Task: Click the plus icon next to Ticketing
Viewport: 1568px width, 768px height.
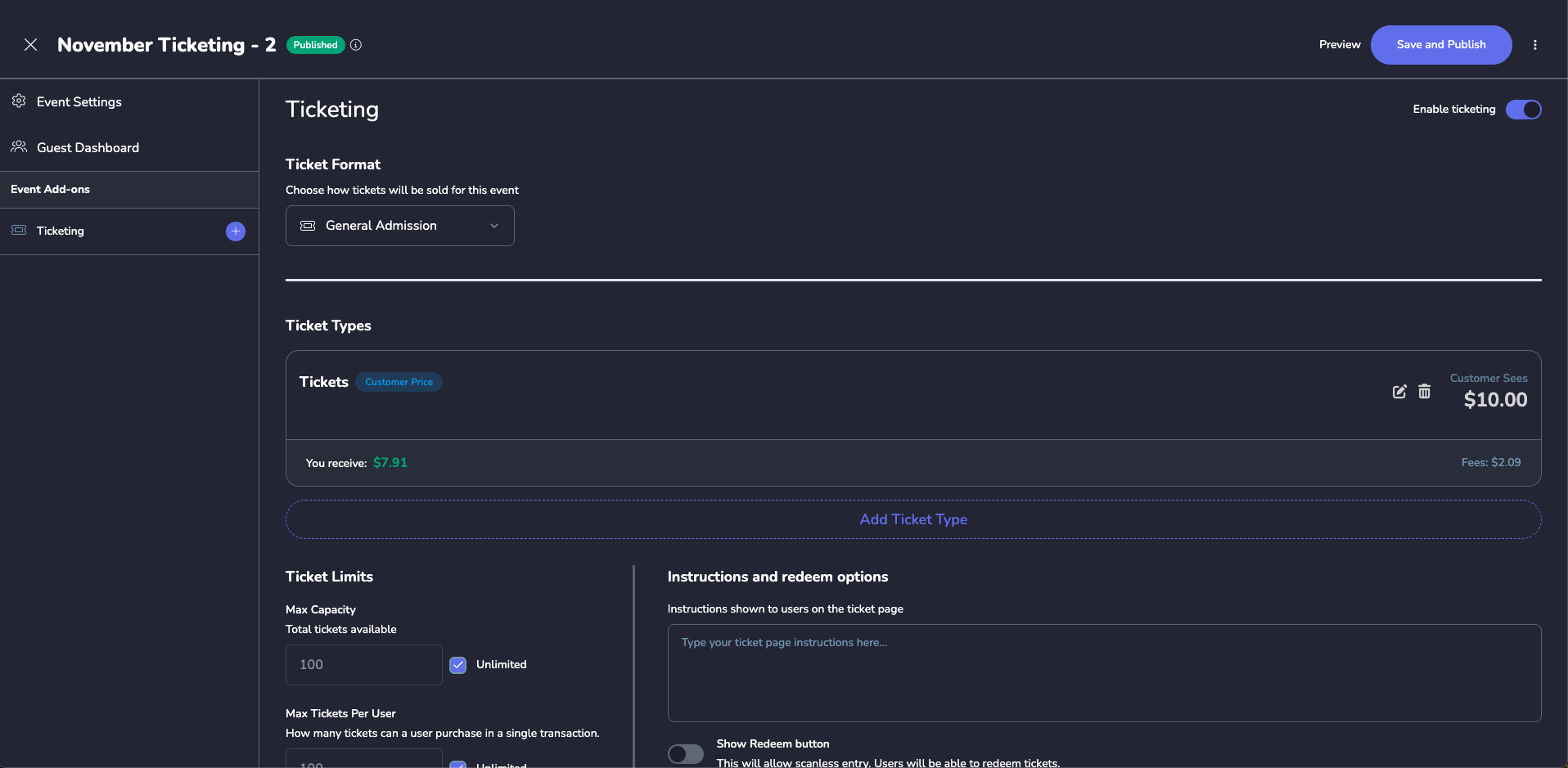Action: click(235, 231)
